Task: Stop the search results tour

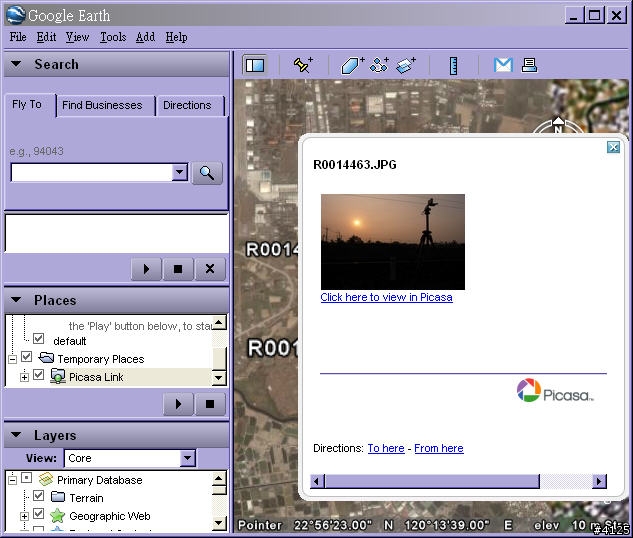Action: click(178, 269)
